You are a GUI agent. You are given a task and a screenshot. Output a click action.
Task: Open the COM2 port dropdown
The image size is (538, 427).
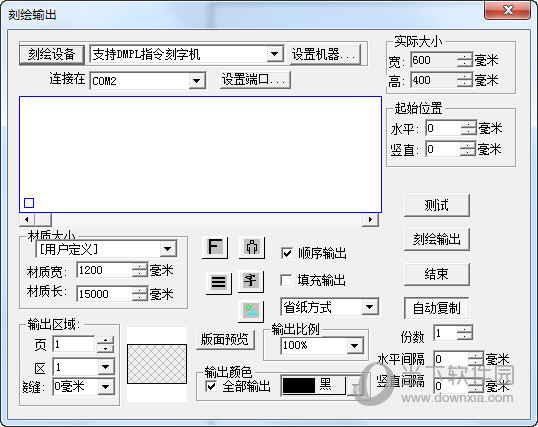coord(197,81)
